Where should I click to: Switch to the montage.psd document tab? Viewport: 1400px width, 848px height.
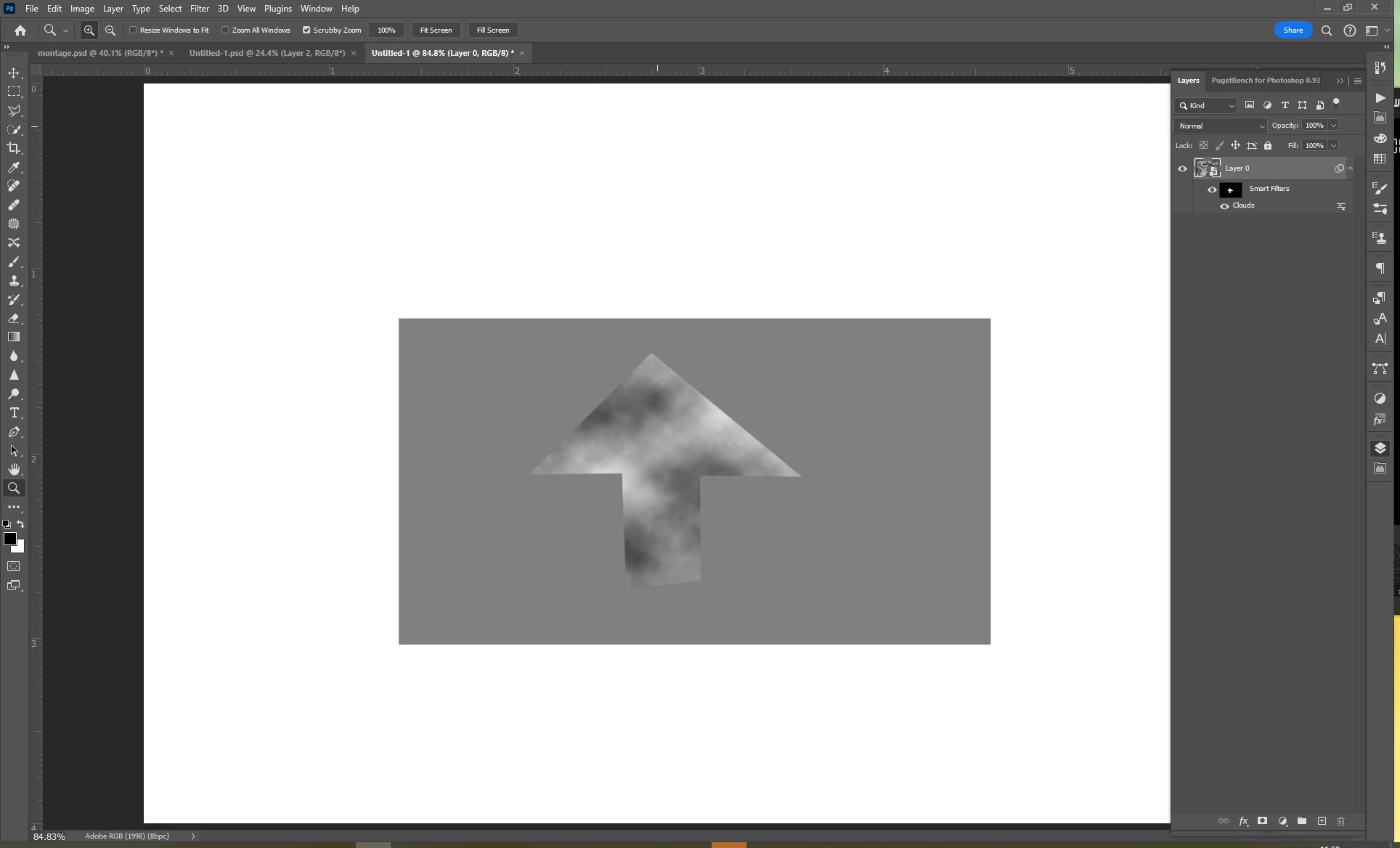point(100,53)
